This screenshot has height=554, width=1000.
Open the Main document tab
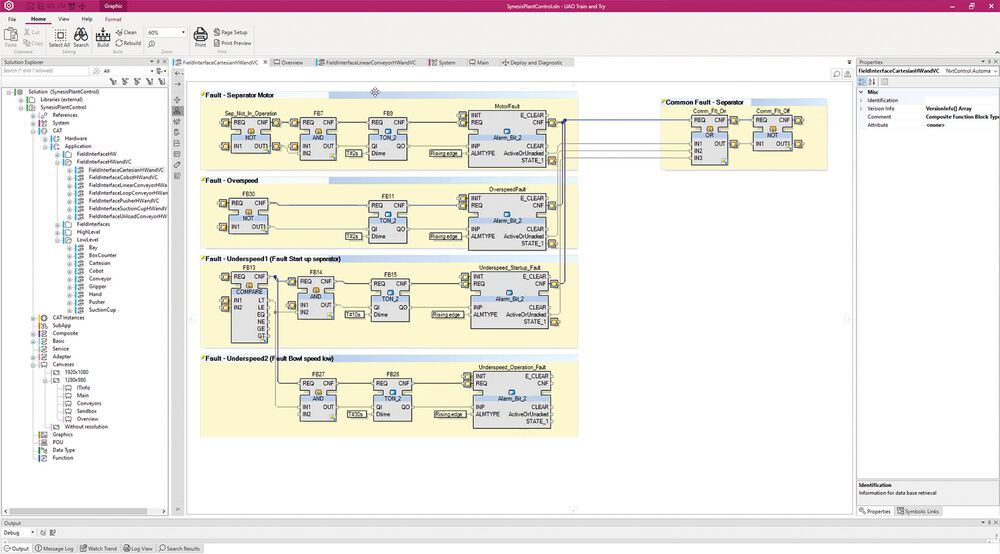[x=479, y=62]
